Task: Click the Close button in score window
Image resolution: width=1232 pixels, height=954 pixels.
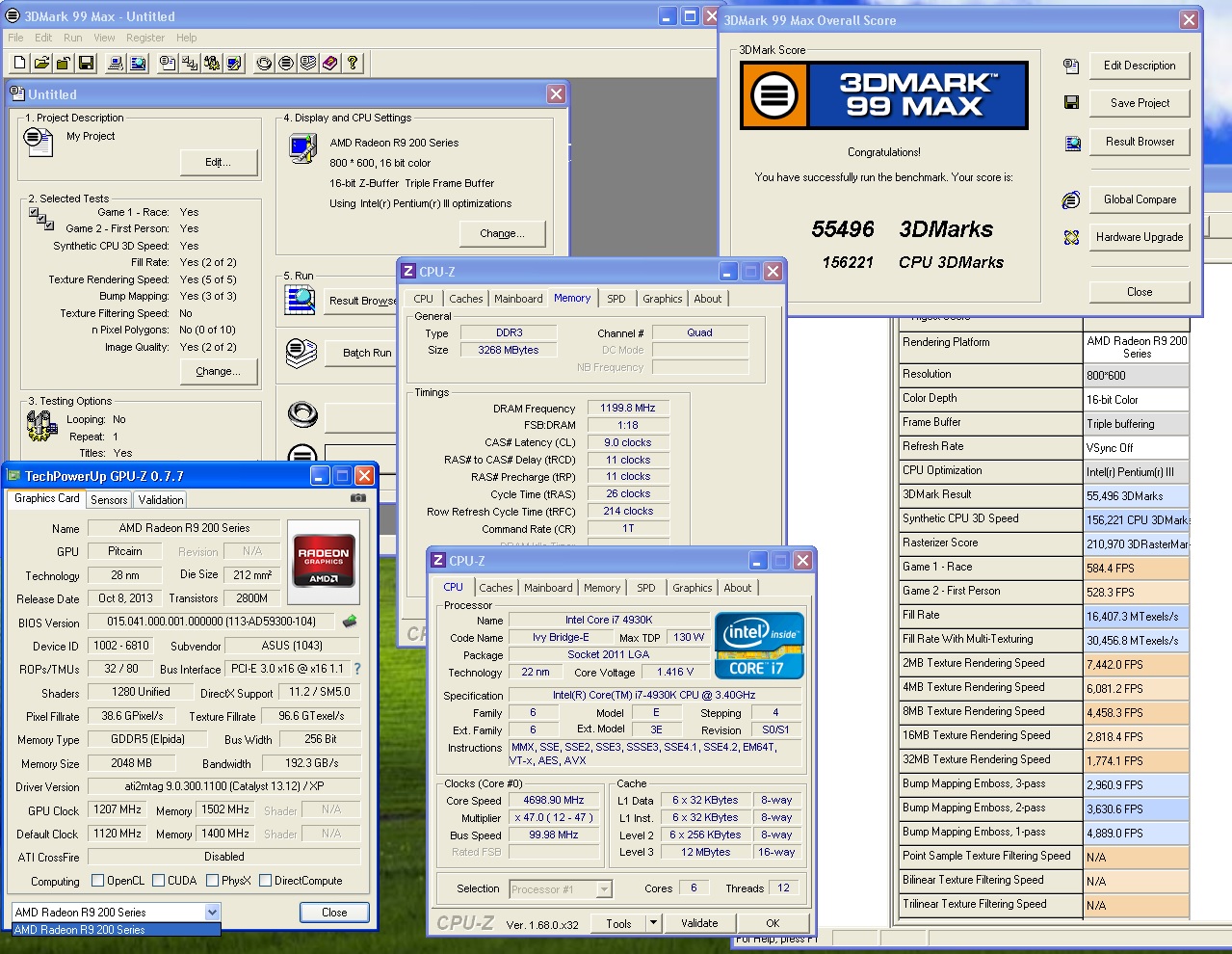Action: (x=1140, y=292)
